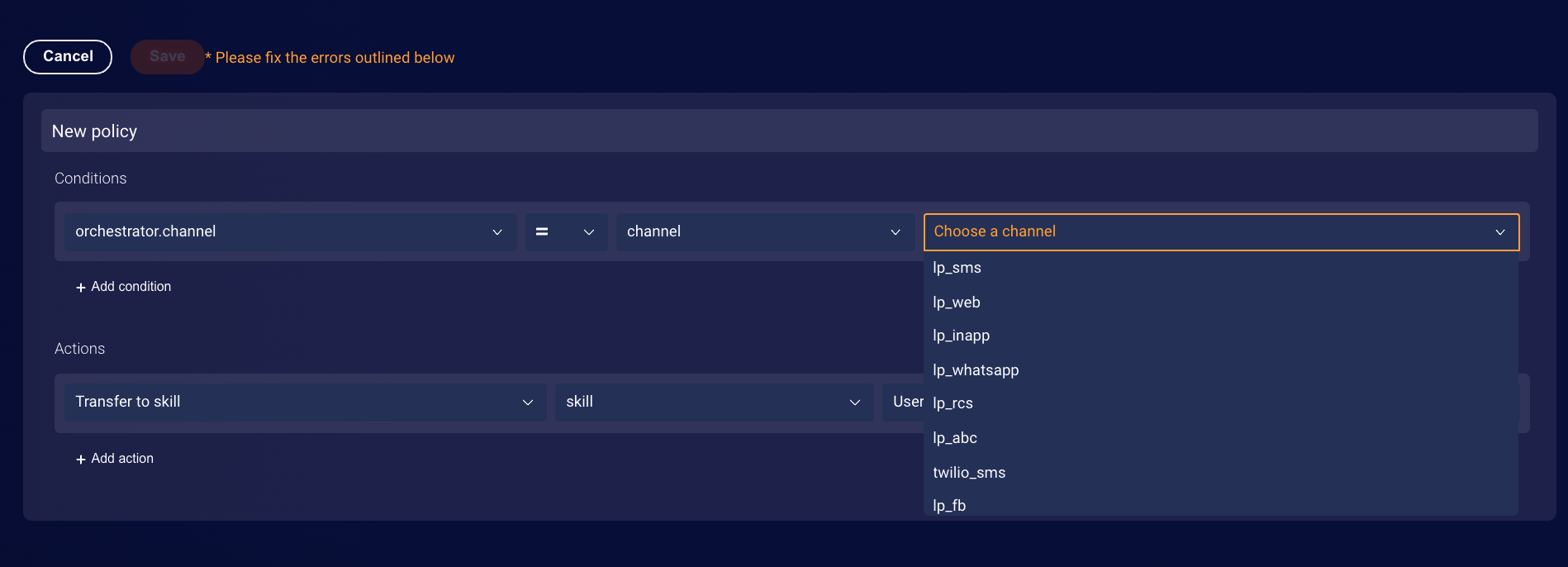Click the plus icon beside Add action

tap(81, 460)
